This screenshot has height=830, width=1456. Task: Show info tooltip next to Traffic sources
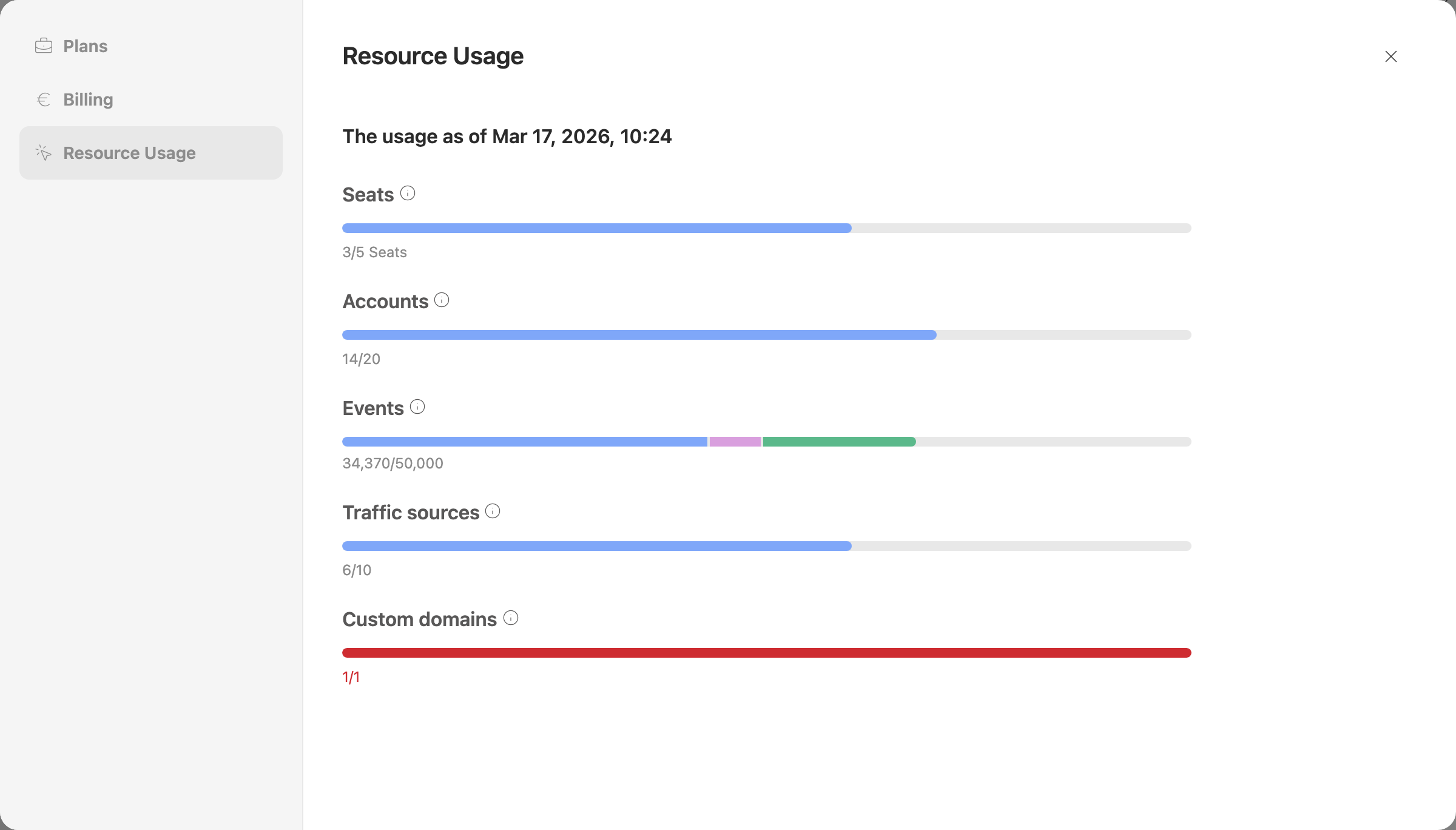click(493, 511)
